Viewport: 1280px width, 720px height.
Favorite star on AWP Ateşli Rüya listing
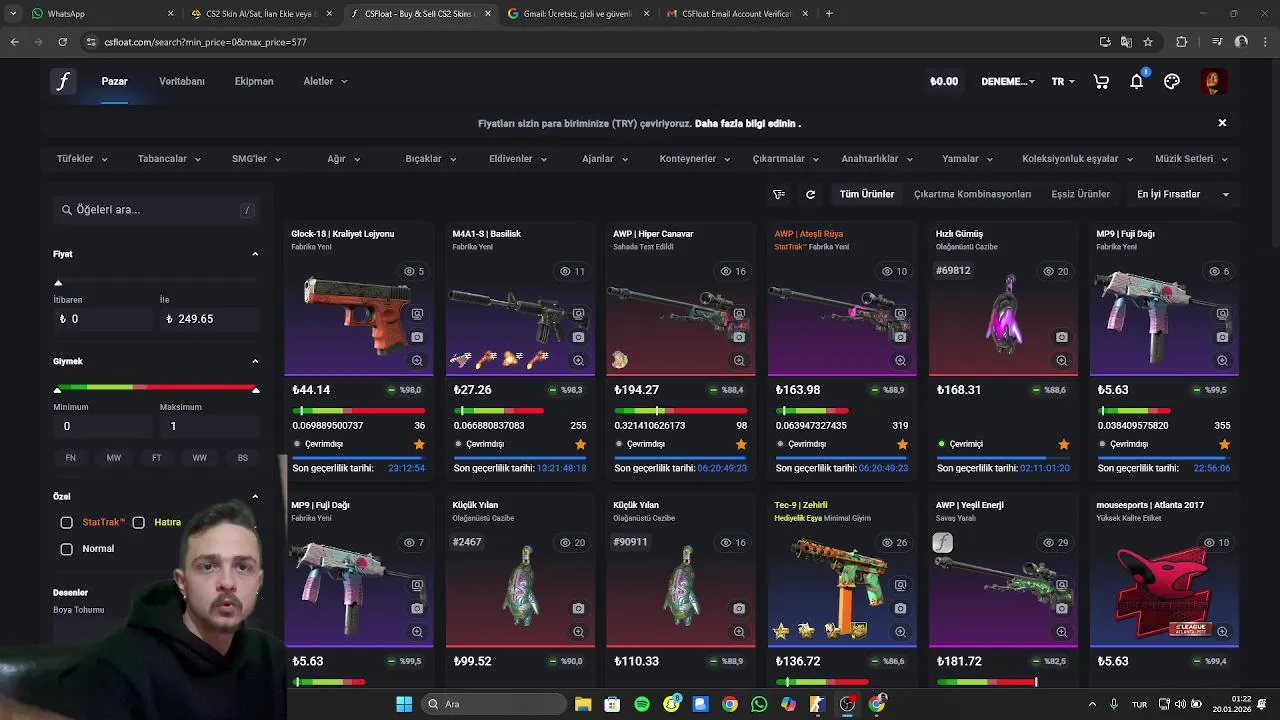pyautogui.click(x=902, y=444)
